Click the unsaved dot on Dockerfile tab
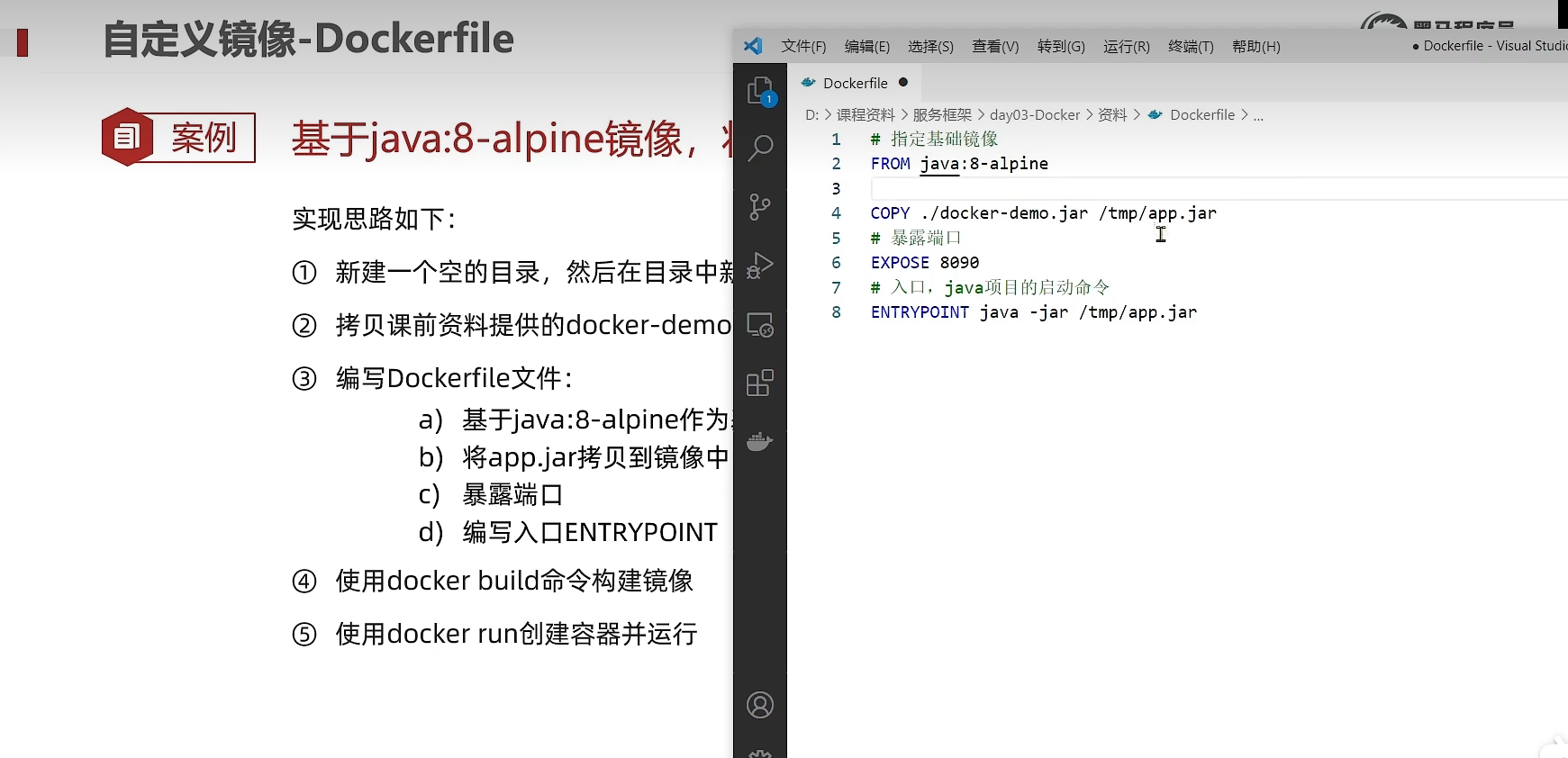The image size is (1568, 758). pos(903,83)
